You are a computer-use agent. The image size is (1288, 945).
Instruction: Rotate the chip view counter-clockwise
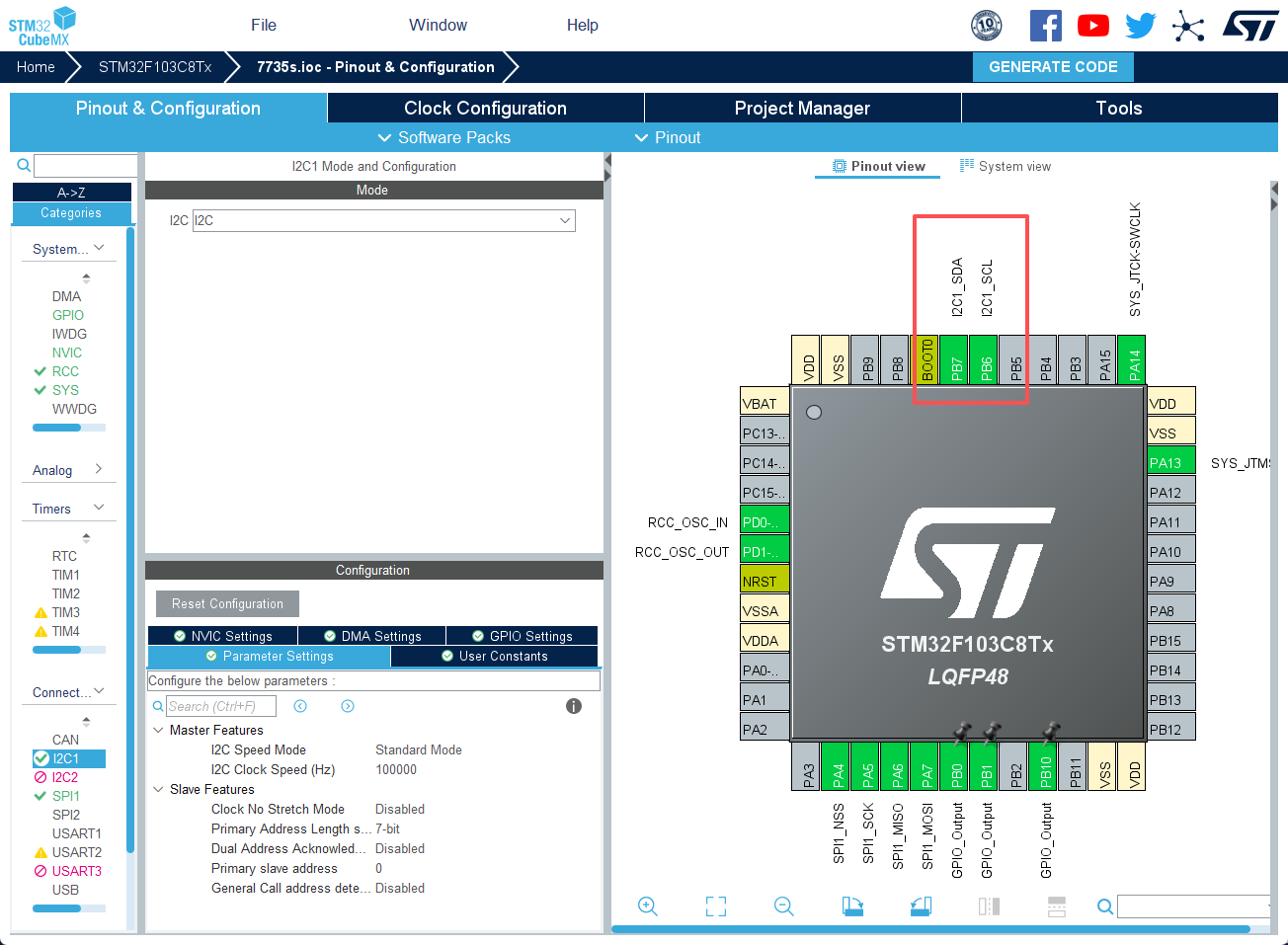pos(921,906)
